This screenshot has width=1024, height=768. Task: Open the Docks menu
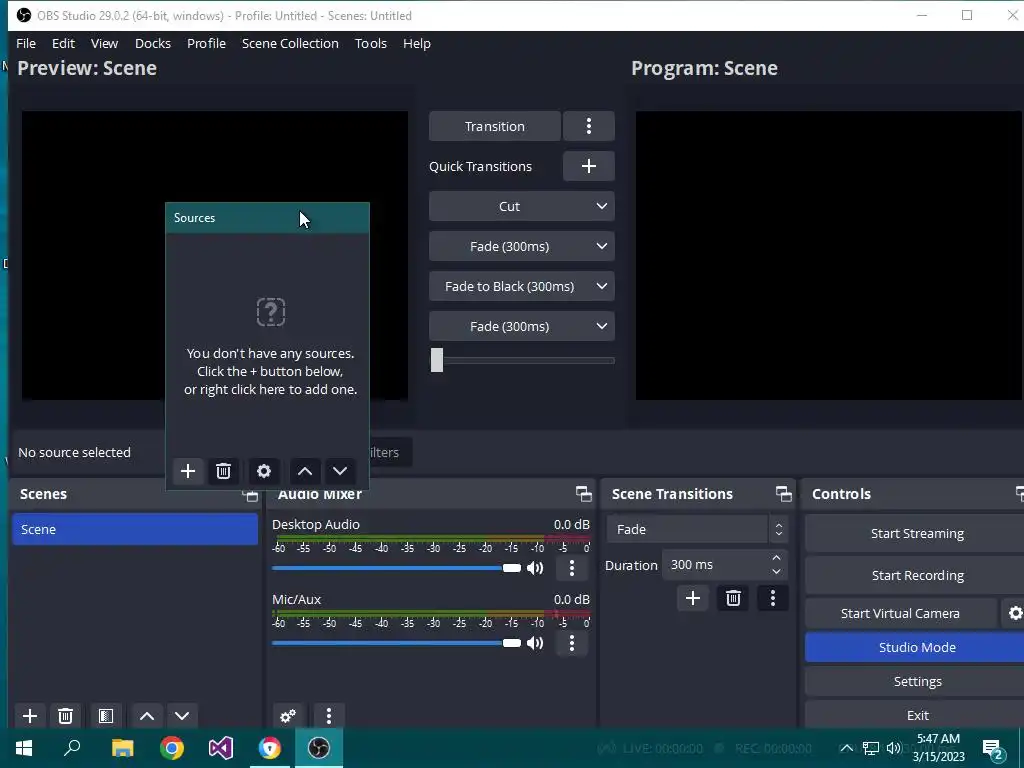[x=153, y=43]
